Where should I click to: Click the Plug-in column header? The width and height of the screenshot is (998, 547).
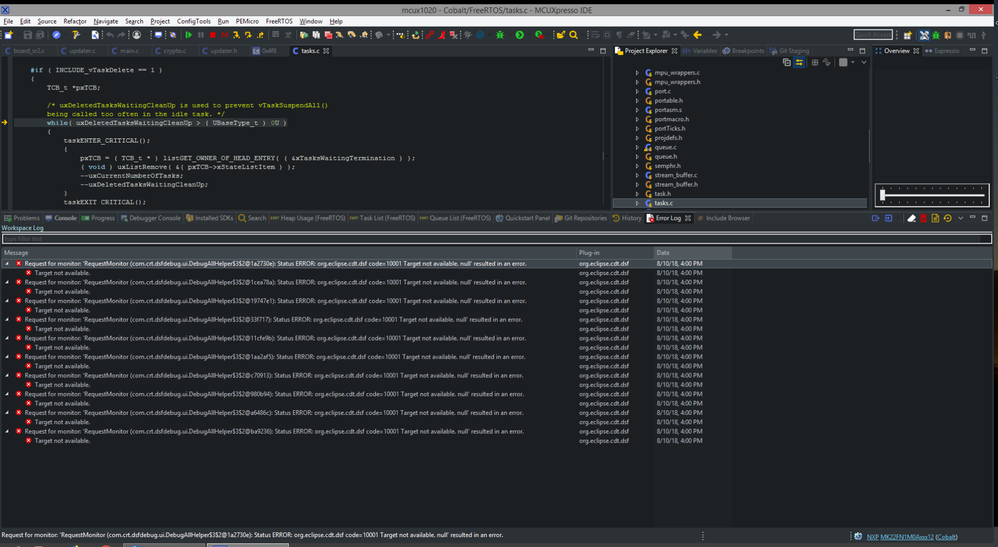pos(615,253)
